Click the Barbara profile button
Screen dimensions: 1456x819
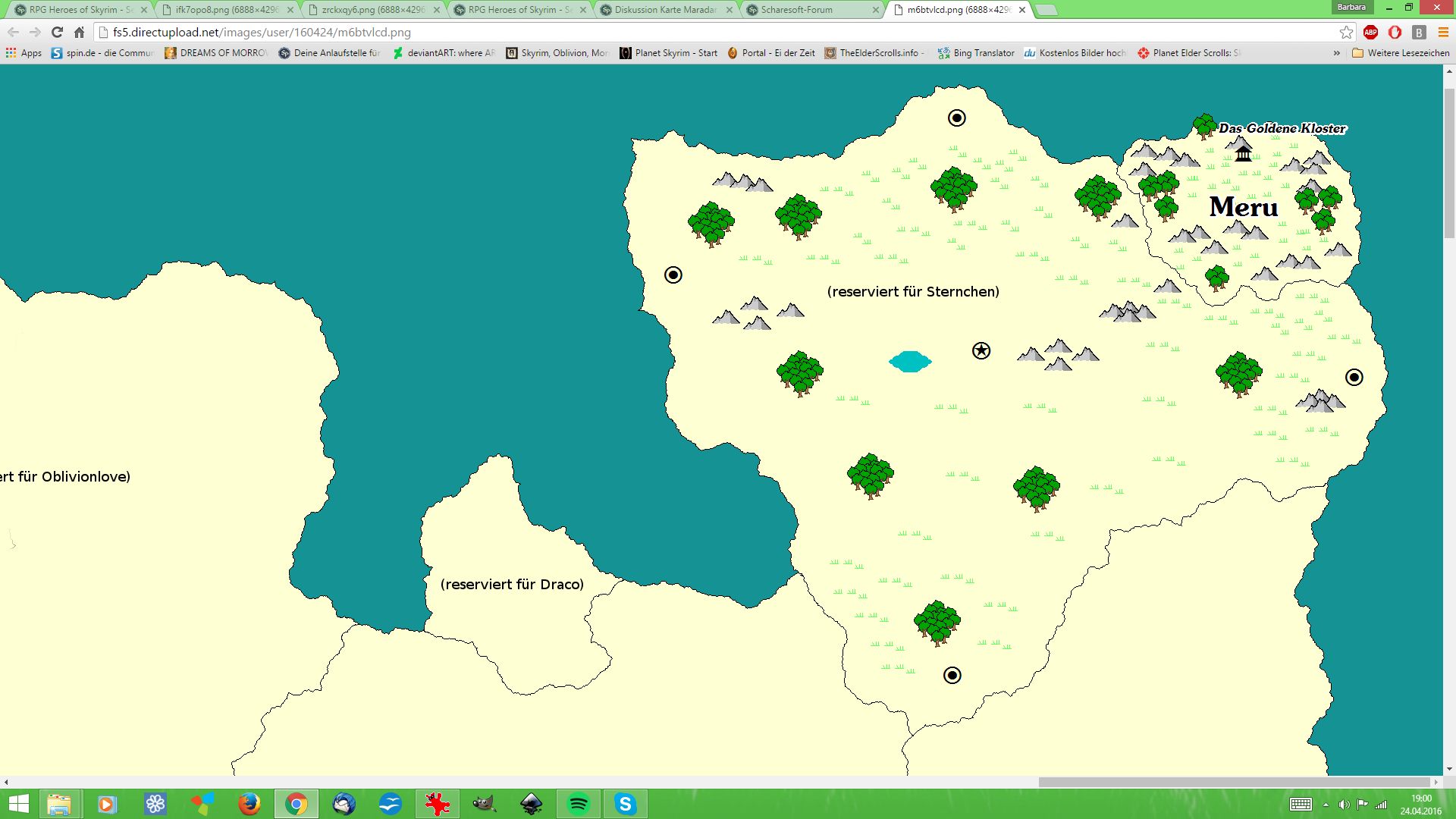(x=1351, y=7)
